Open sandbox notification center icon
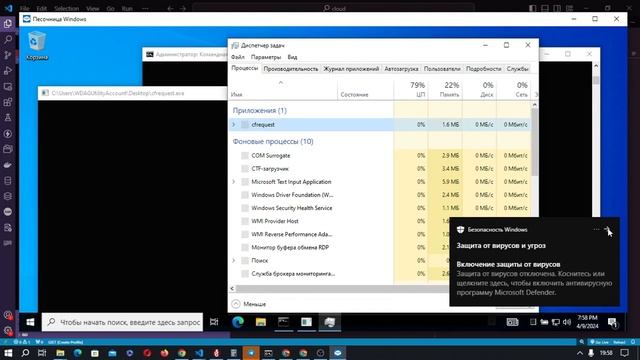 pos(612,322)
